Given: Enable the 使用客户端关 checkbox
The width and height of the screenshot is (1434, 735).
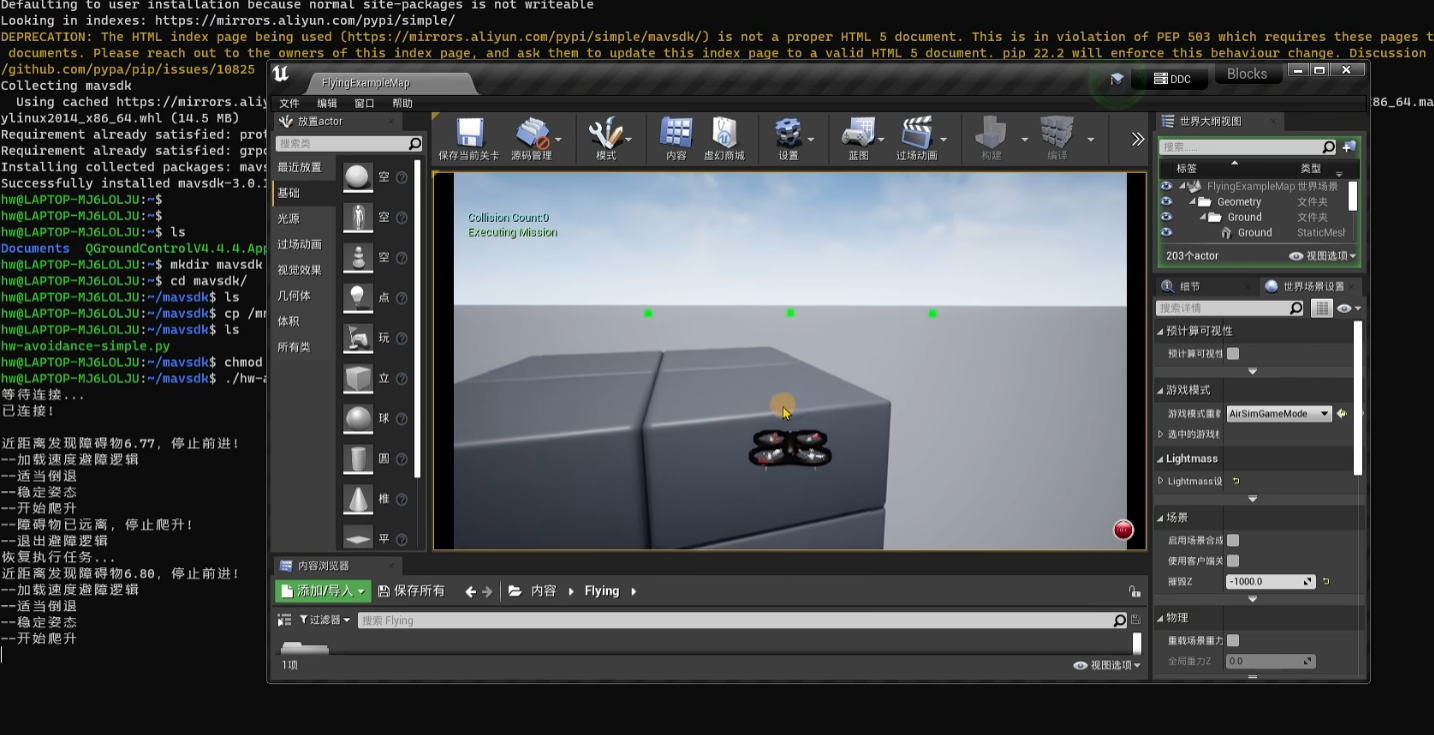Looking at the screenshot, I should click(x=1233, y=561).
